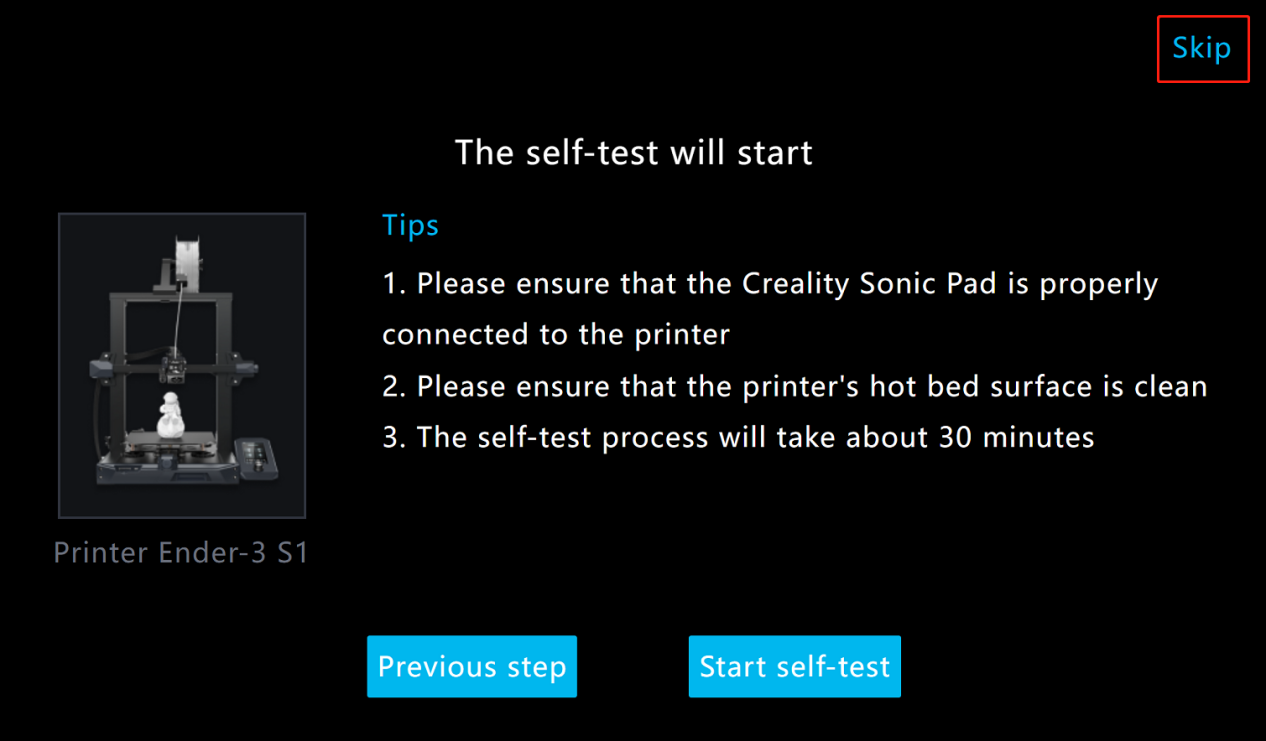
Task: Click the Skip link
Action: click(x=1202, y=49)
